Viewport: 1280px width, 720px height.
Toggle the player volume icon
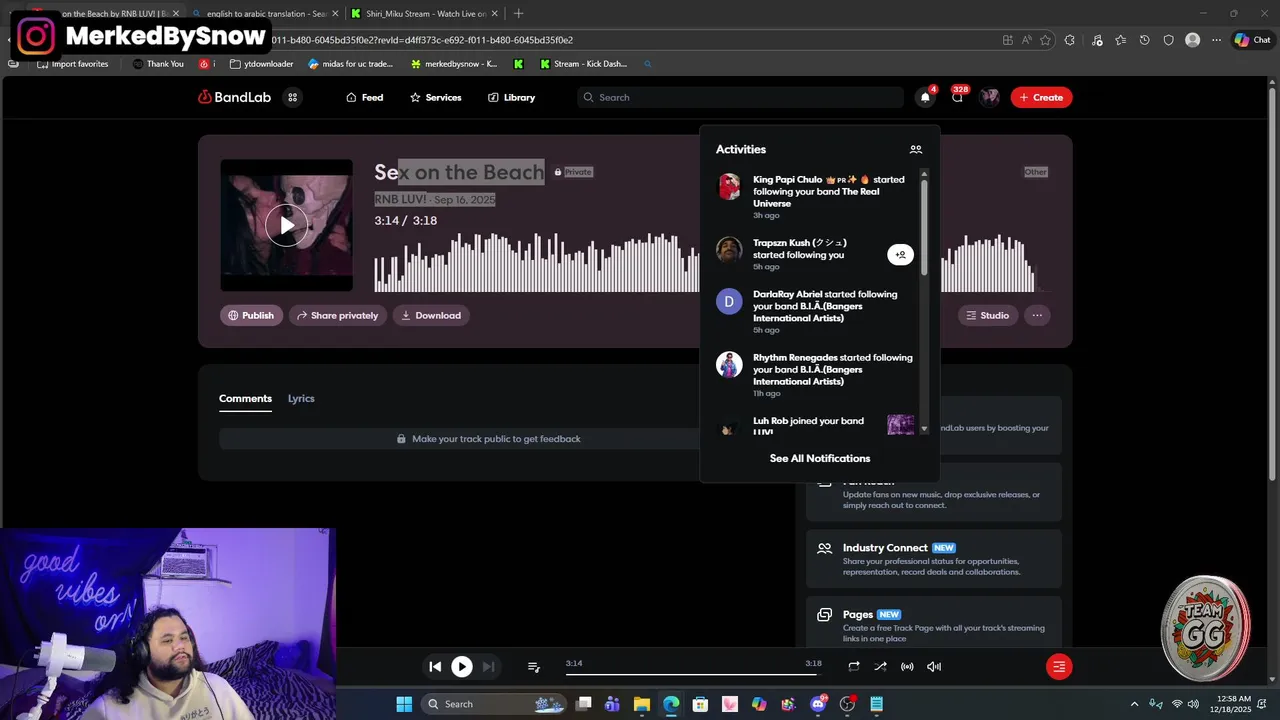tap(934, 666)
